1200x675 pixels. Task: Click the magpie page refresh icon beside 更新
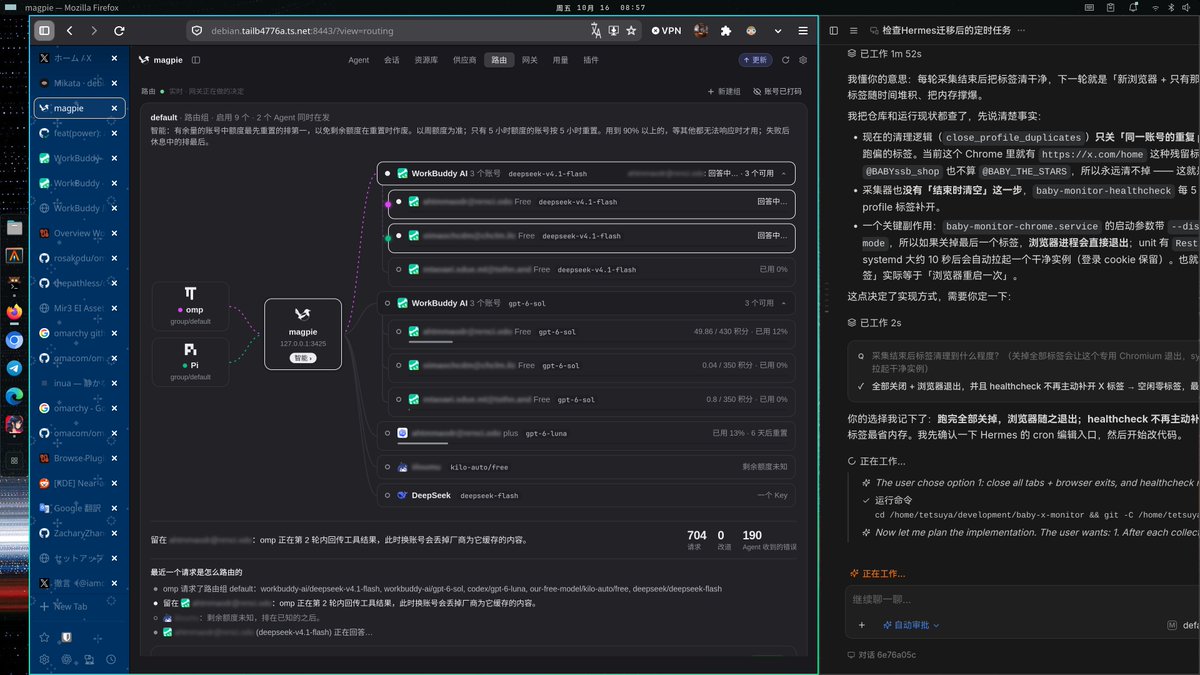[x=786, y=60]
